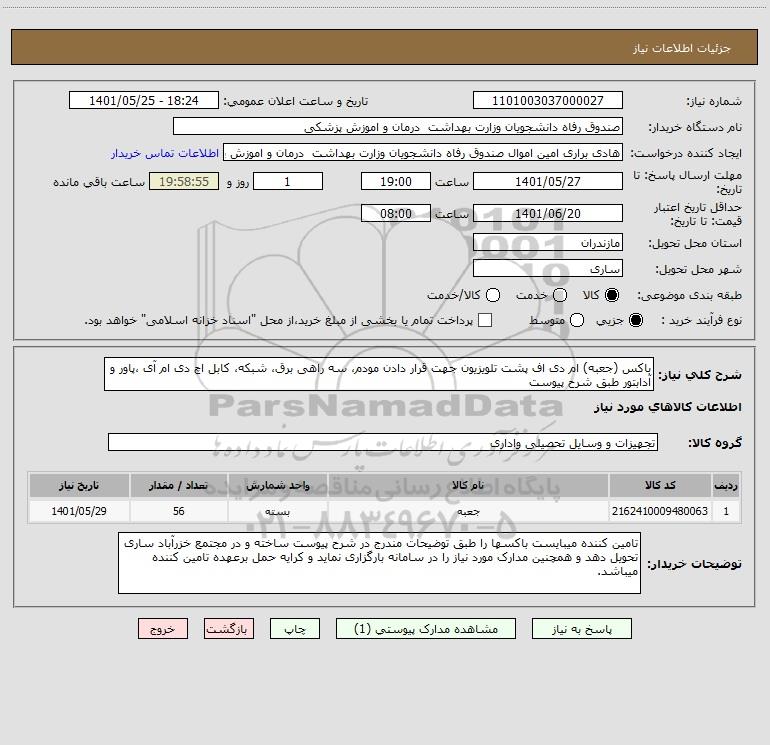The height and width of the screenshot is (745, 770).
Task: Click the remaining days field showing 1
Action: click(288, 181)
